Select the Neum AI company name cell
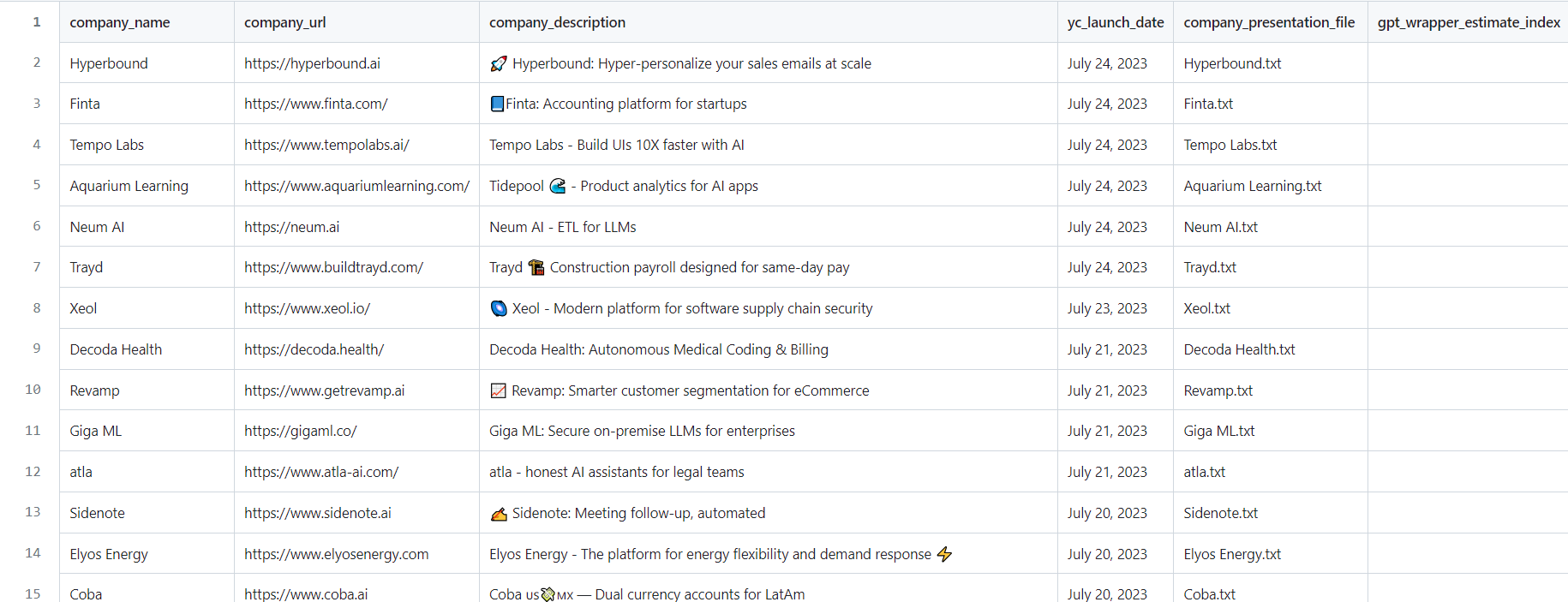This screenshot has height=602, width=1568. pos(97,227)
